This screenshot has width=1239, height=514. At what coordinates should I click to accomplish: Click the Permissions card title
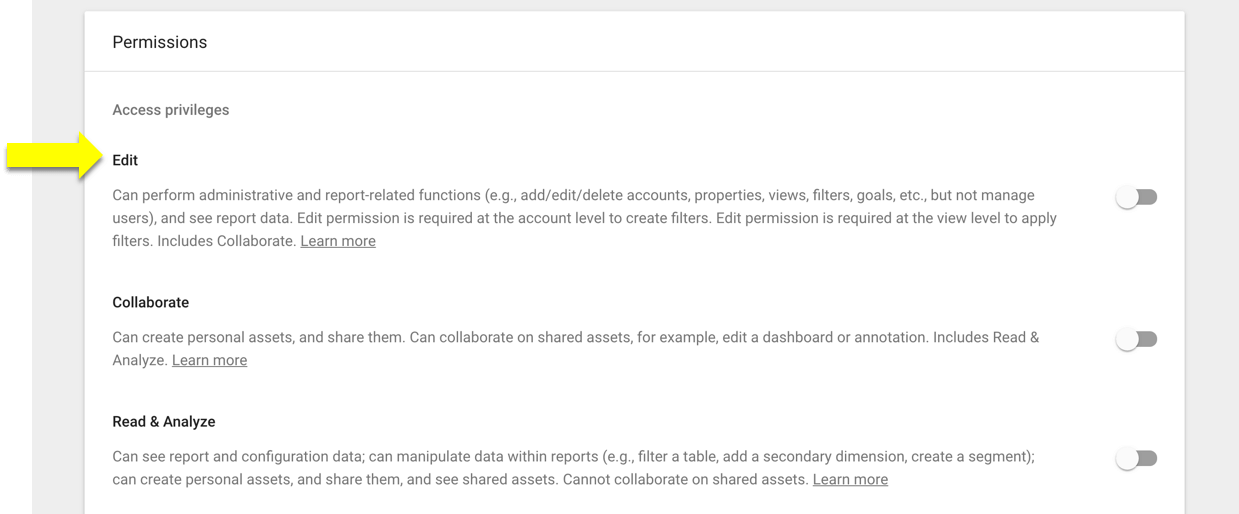pyautogui.click(x=160, y=42)
